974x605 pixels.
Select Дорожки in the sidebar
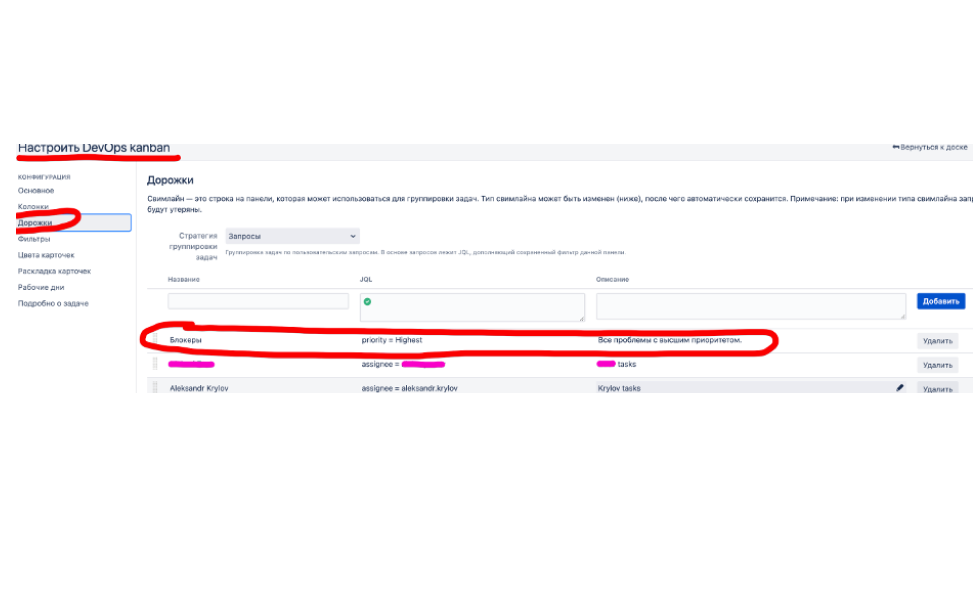point(35,222)
